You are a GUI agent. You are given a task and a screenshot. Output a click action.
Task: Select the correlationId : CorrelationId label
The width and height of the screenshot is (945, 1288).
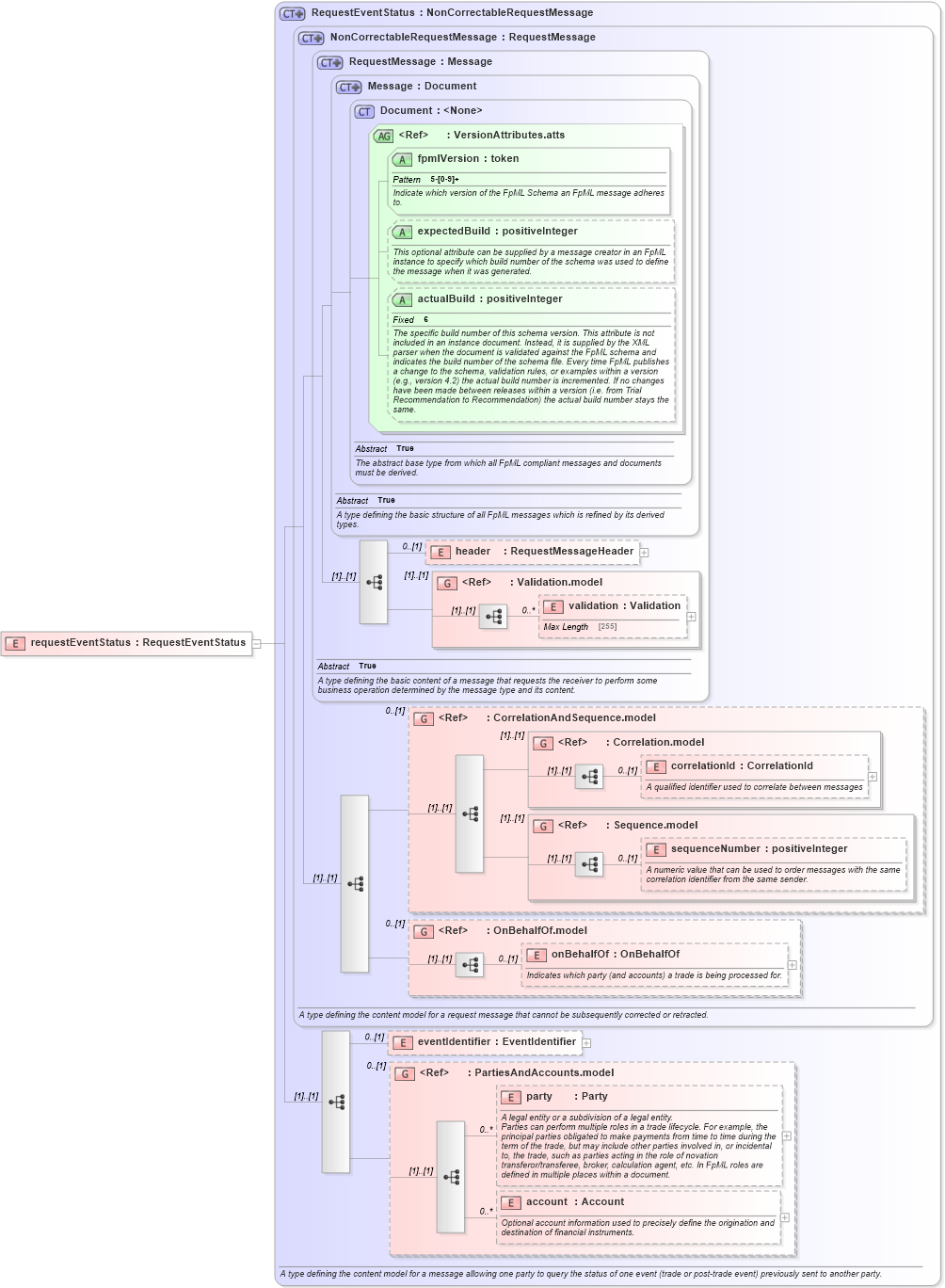click(742, 766)
